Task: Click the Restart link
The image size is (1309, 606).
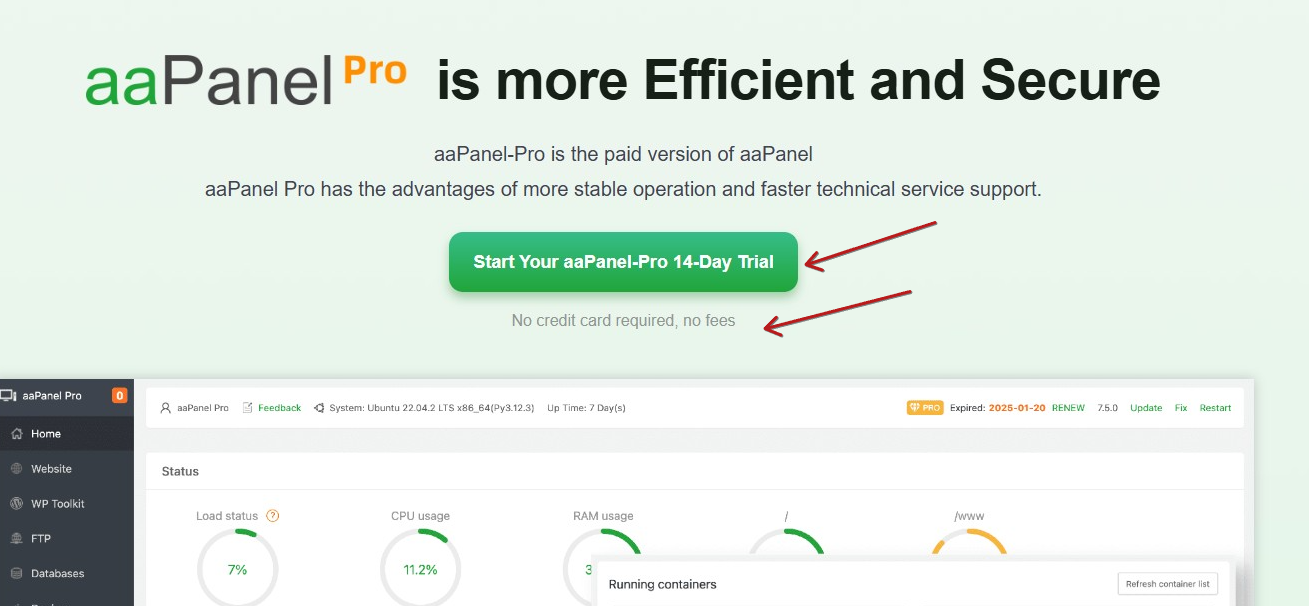Action: (1215, 408)
